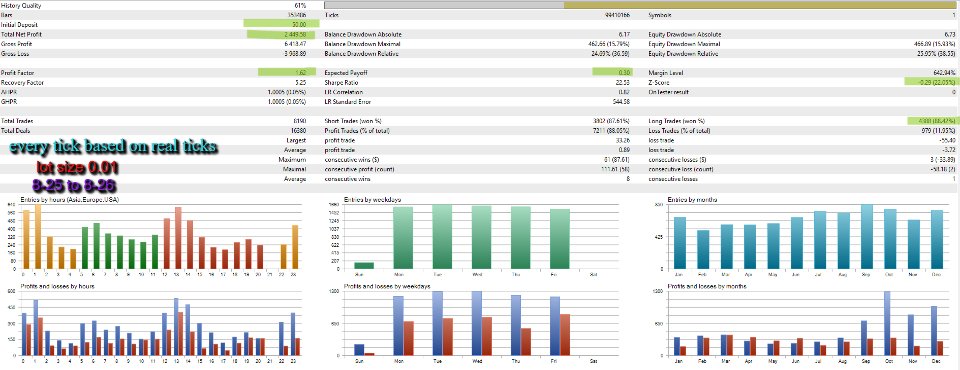Select the Balance Drawdown Maximal label
The image size is (960, 370).
(x=362, y=44)
